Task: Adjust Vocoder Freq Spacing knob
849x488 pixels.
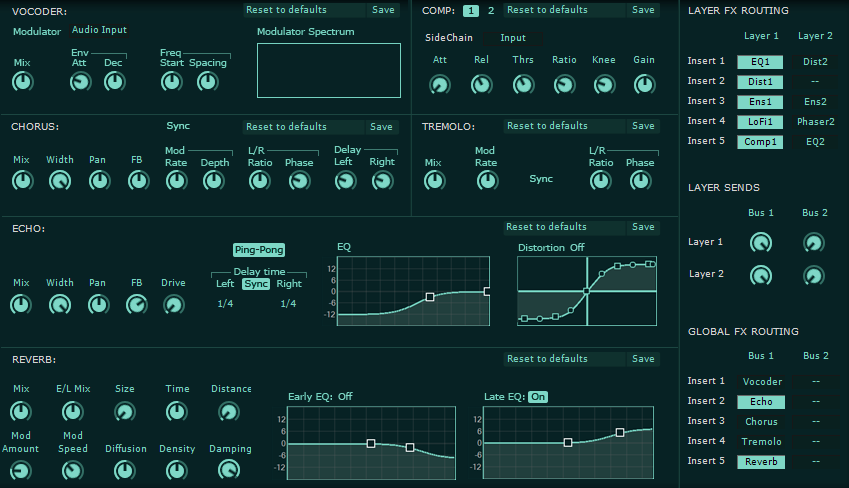Action: (x=207, y=82)
